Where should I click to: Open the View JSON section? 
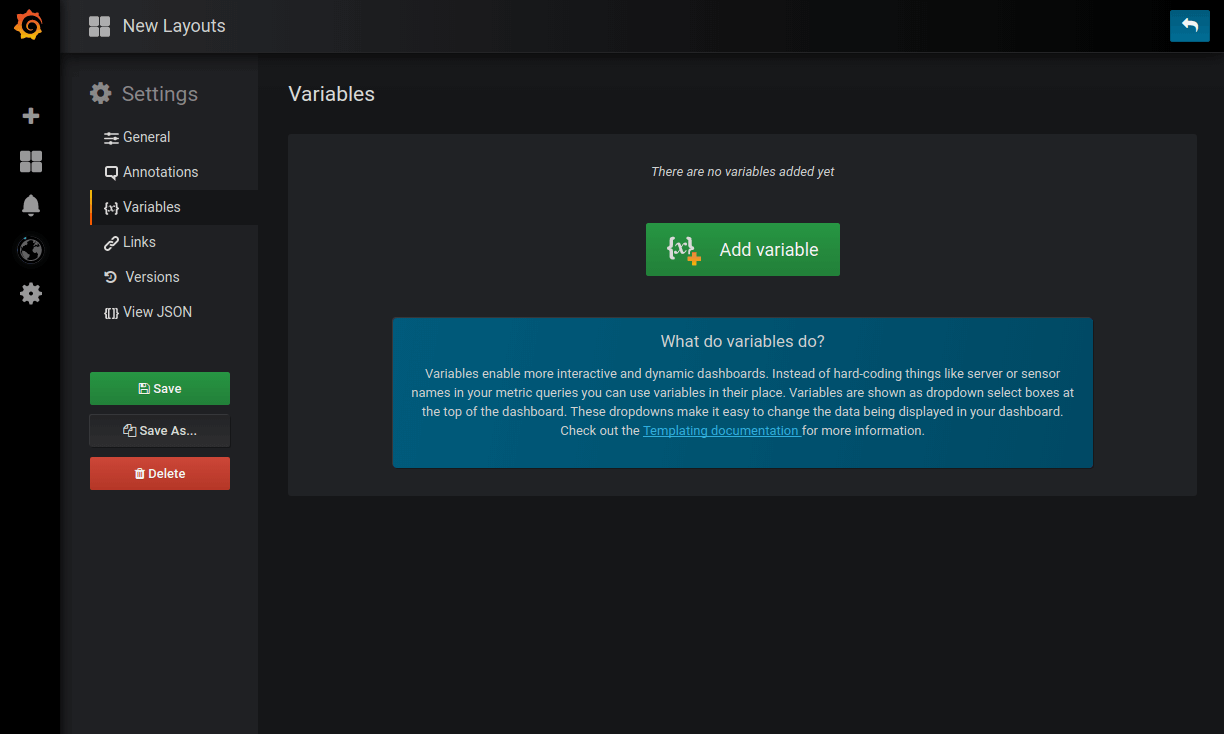click(157, 312)
